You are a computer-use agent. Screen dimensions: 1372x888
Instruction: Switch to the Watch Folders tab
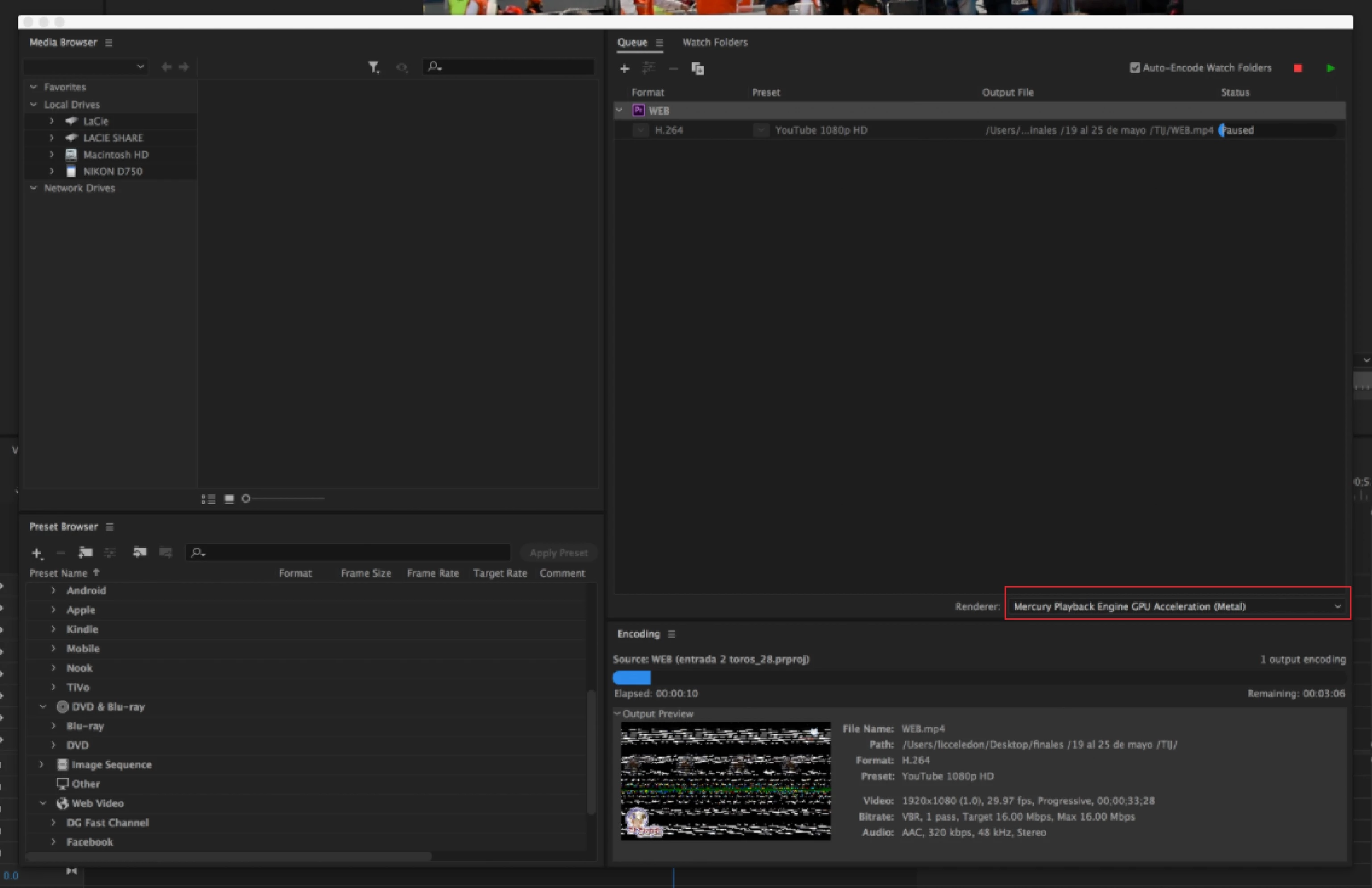[x=715, y=42]
